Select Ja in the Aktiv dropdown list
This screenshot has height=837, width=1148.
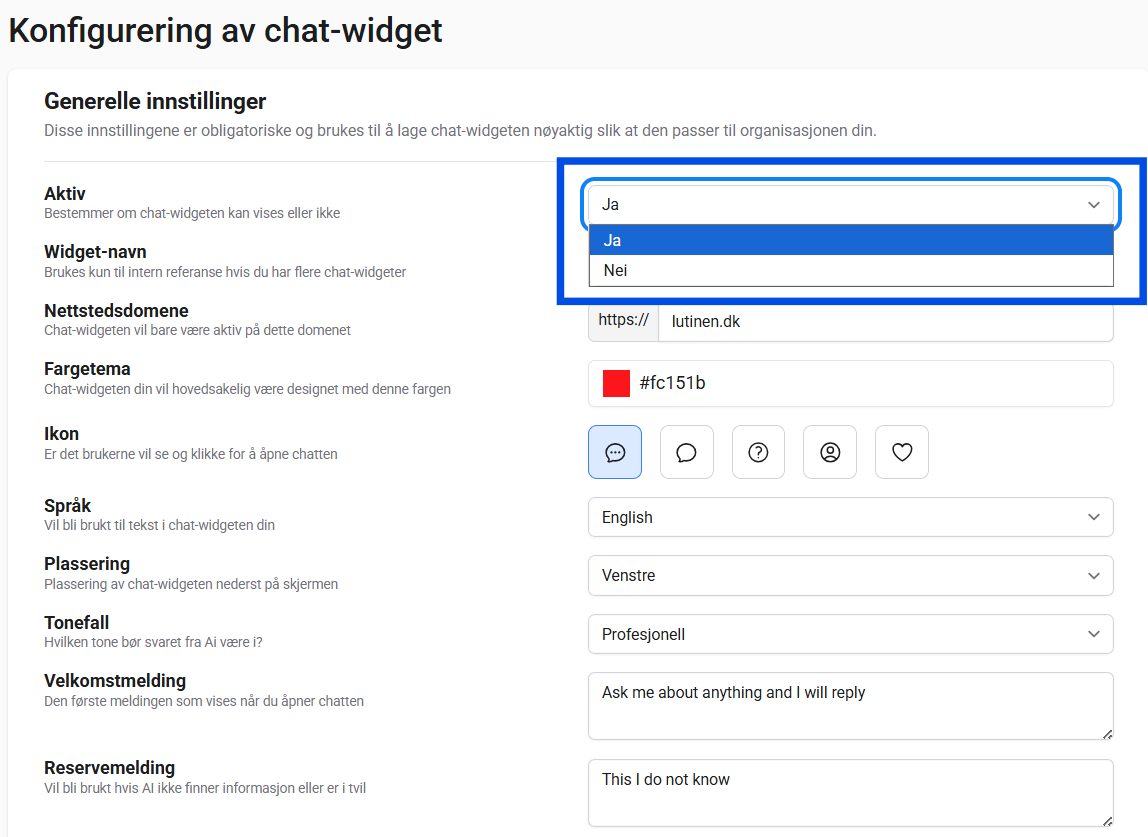[851, 240]
